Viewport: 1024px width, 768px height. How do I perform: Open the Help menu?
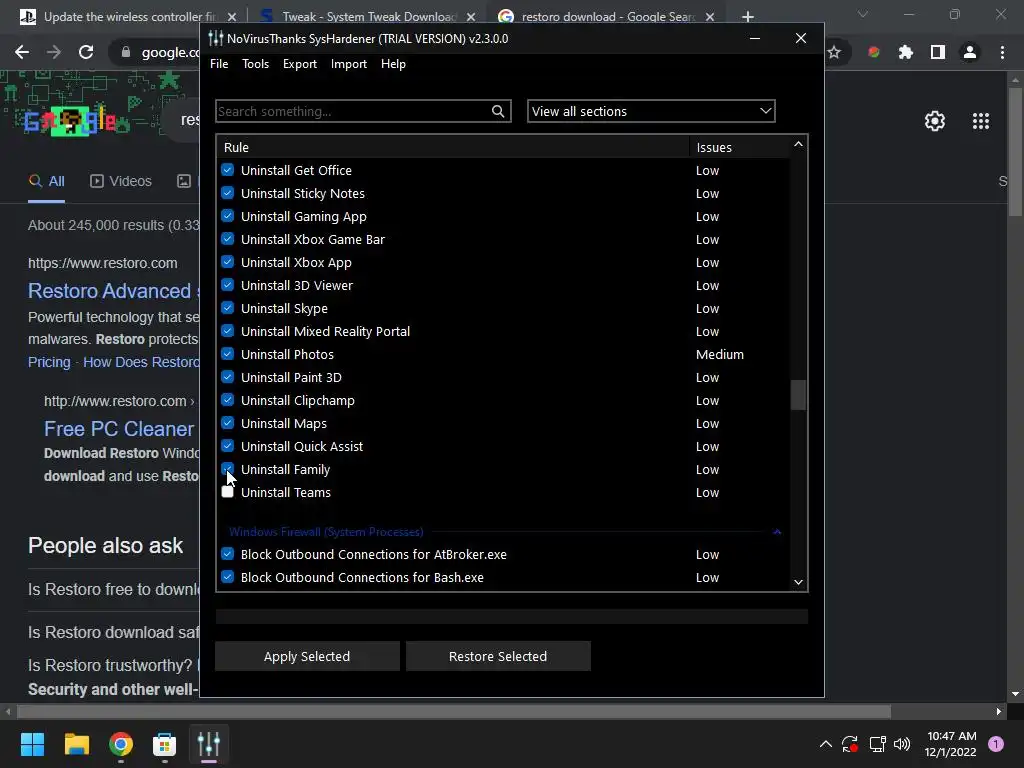click(x=393, y=63)
